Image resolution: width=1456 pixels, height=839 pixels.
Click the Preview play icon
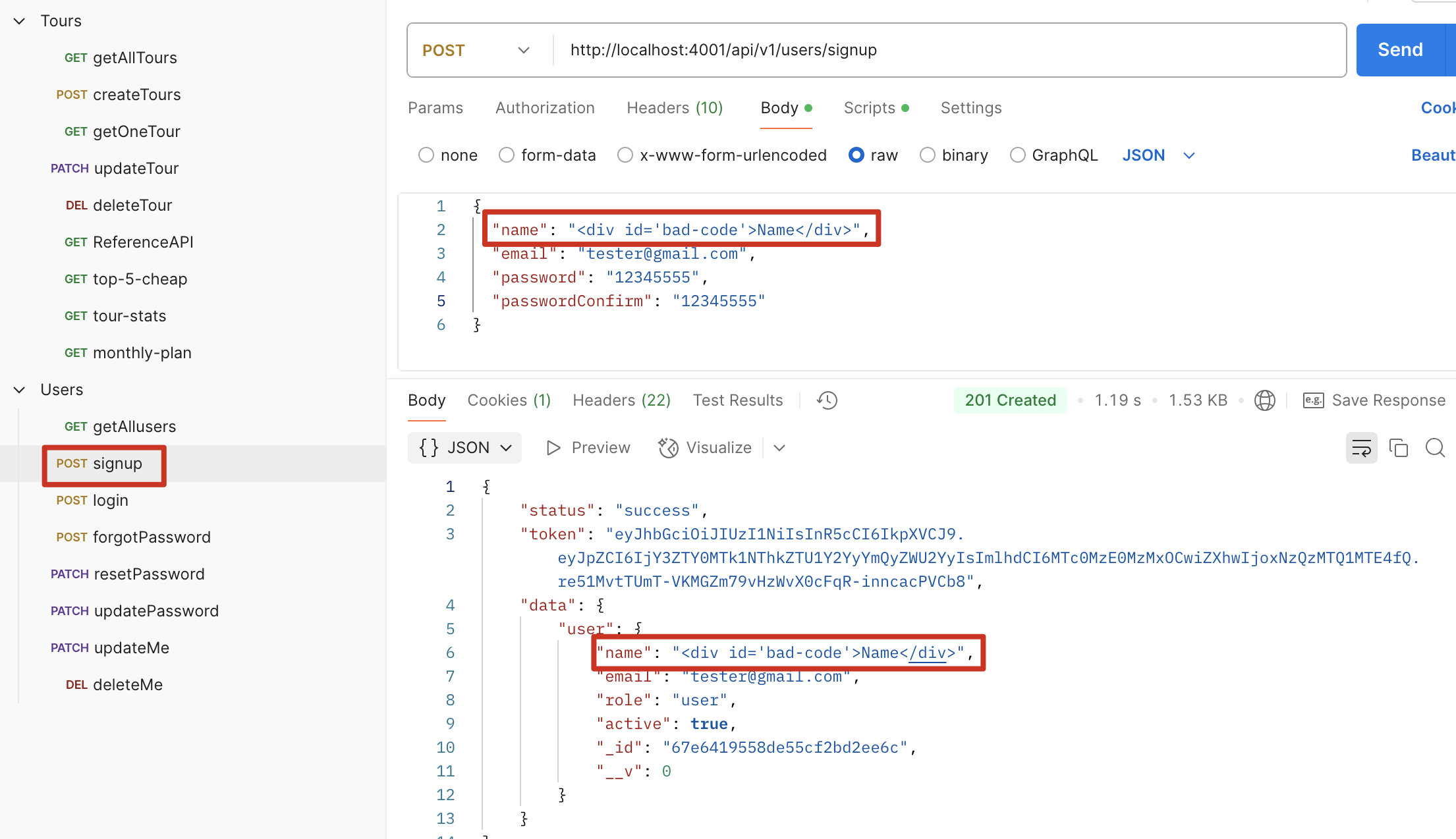tap(553, 448)
